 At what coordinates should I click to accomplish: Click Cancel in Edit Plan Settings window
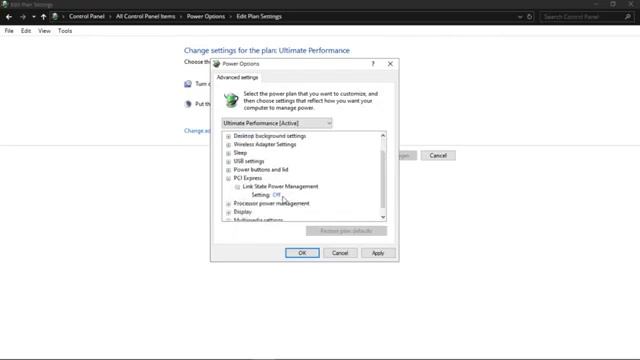coord(438,156)
